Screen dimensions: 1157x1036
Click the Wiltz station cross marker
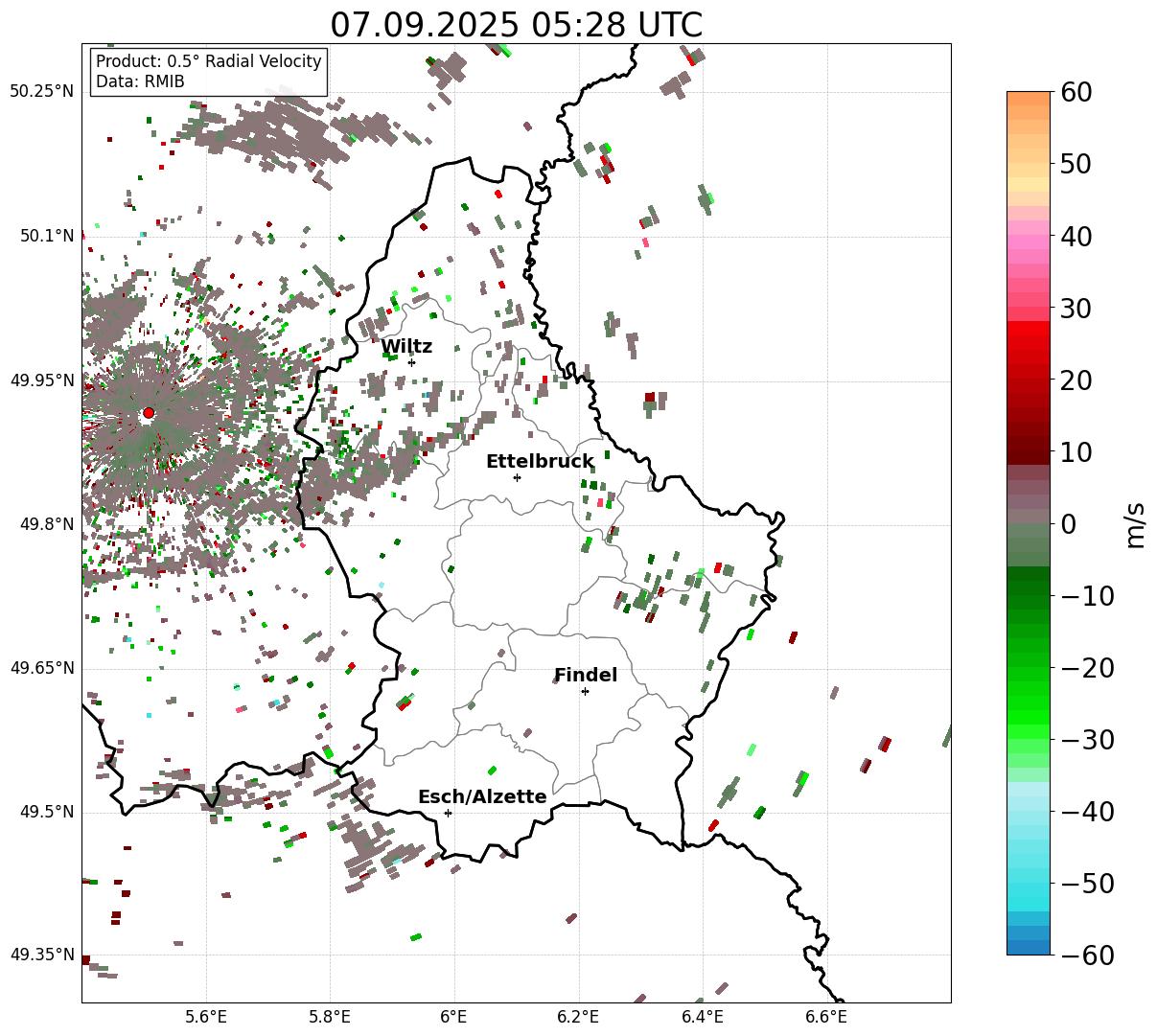pyautogui.click(x=412, y=362)
